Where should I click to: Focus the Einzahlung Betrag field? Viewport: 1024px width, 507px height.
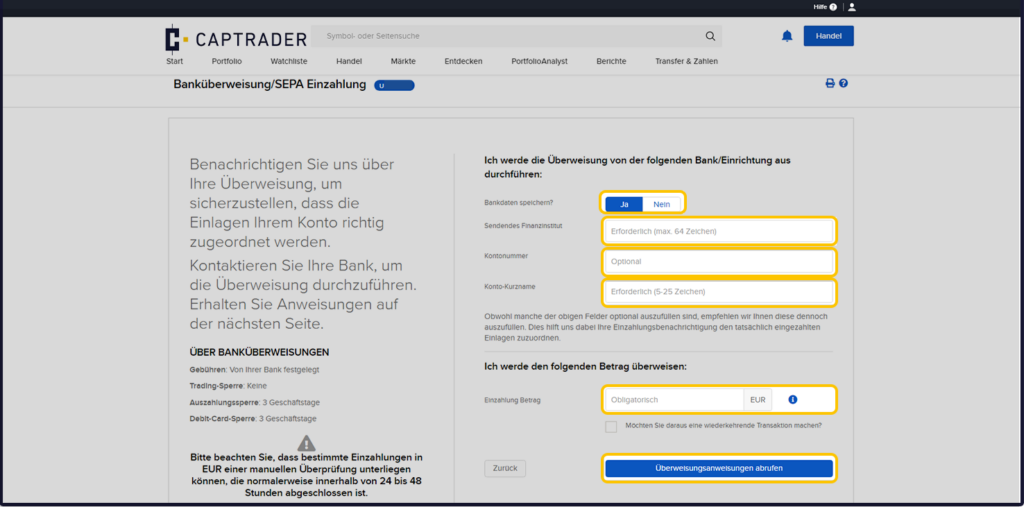674,399
